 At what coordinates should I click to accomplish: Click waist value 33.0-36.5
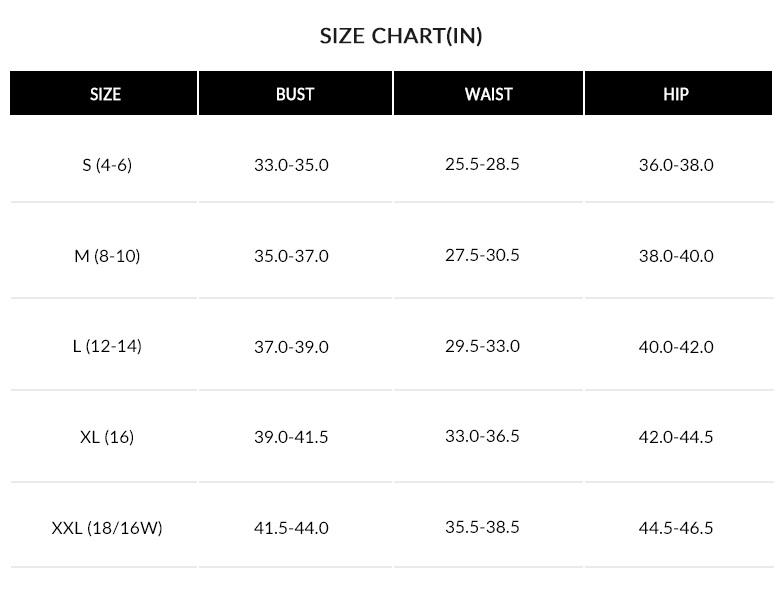pos(482,436)
